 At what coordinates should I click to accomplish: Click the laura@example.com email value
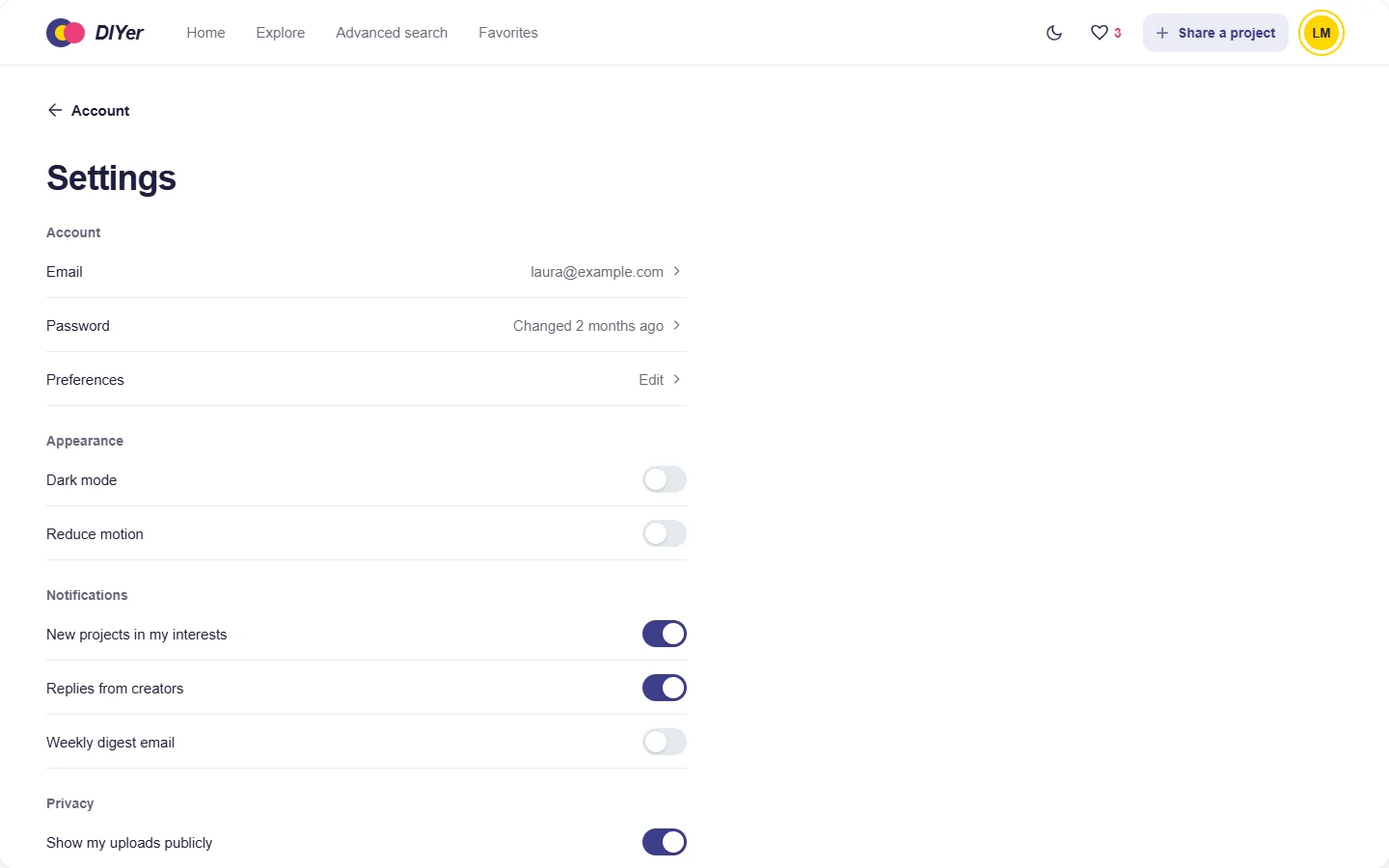coord(597,272)
